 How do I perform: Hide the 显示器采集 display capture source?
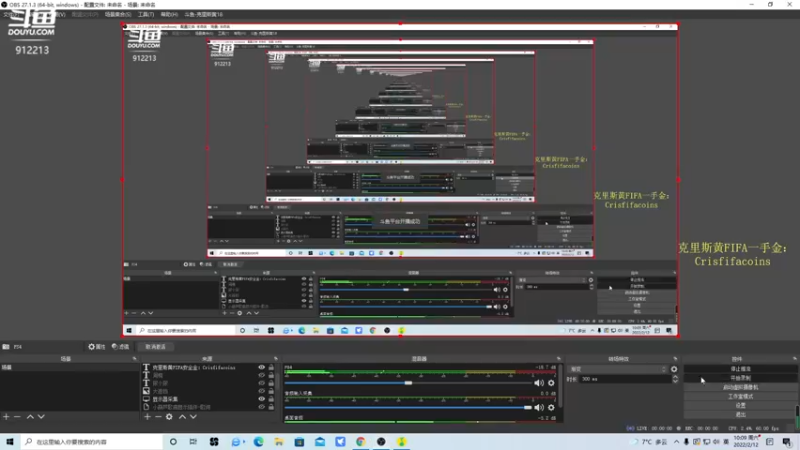[261, 399]
